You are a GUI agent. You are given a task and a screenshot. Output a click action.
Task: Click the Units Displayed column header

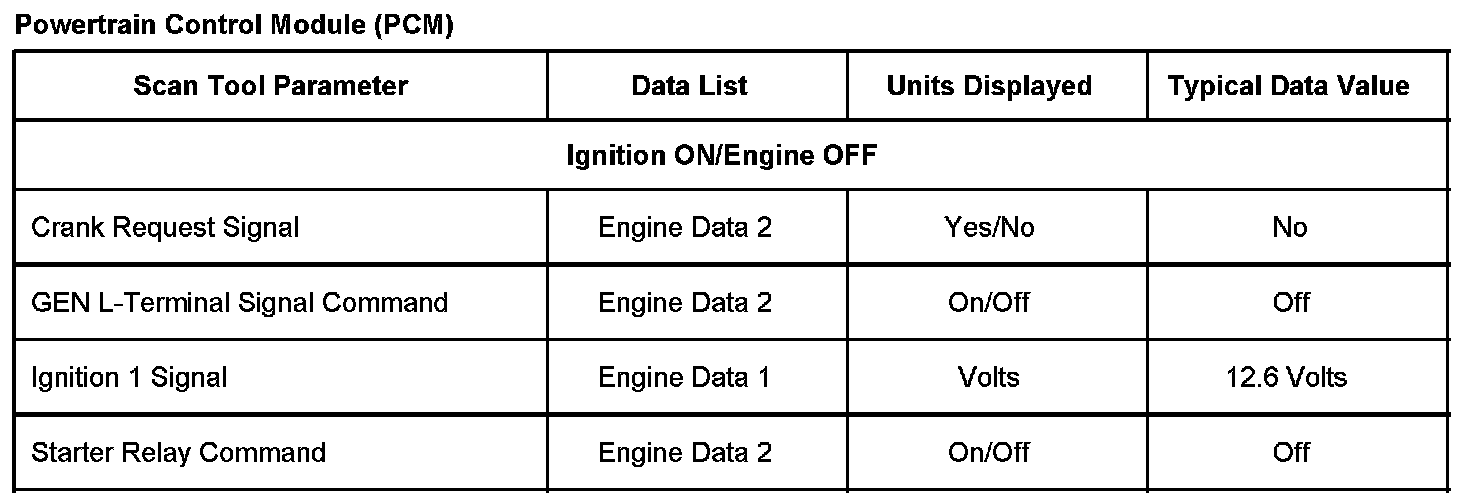(989, 86)
